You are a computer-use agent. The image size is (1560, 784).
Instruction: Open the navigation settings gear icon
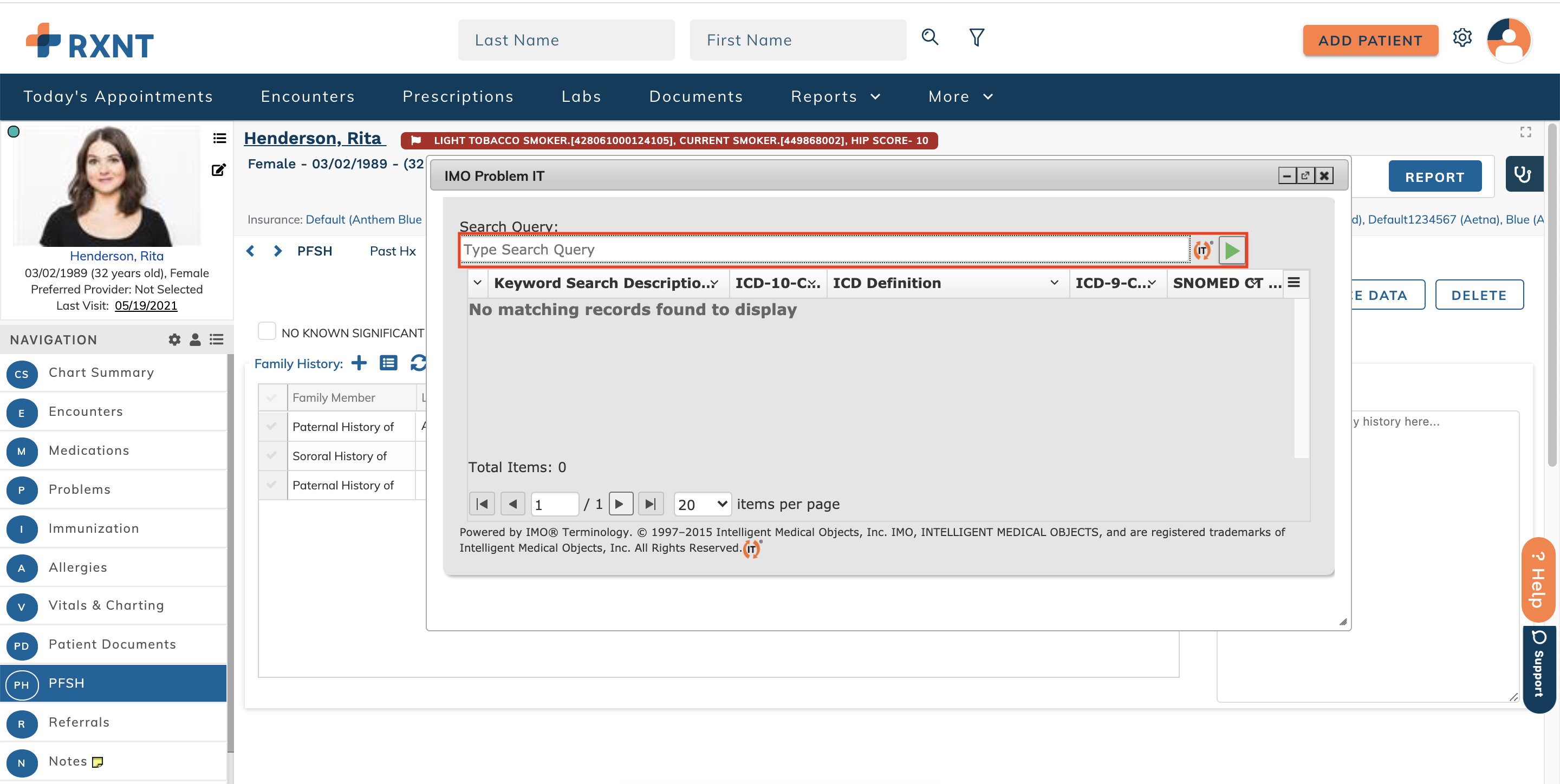(x=174, y=339)
